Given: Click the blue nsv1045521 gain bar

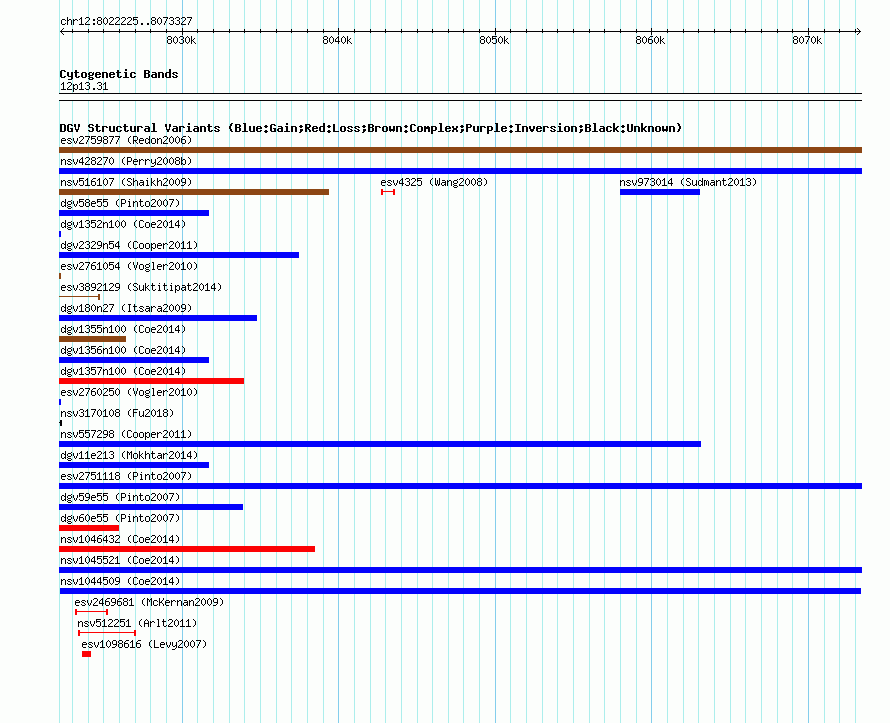Looking at the screenshot, I should [460, 570].
